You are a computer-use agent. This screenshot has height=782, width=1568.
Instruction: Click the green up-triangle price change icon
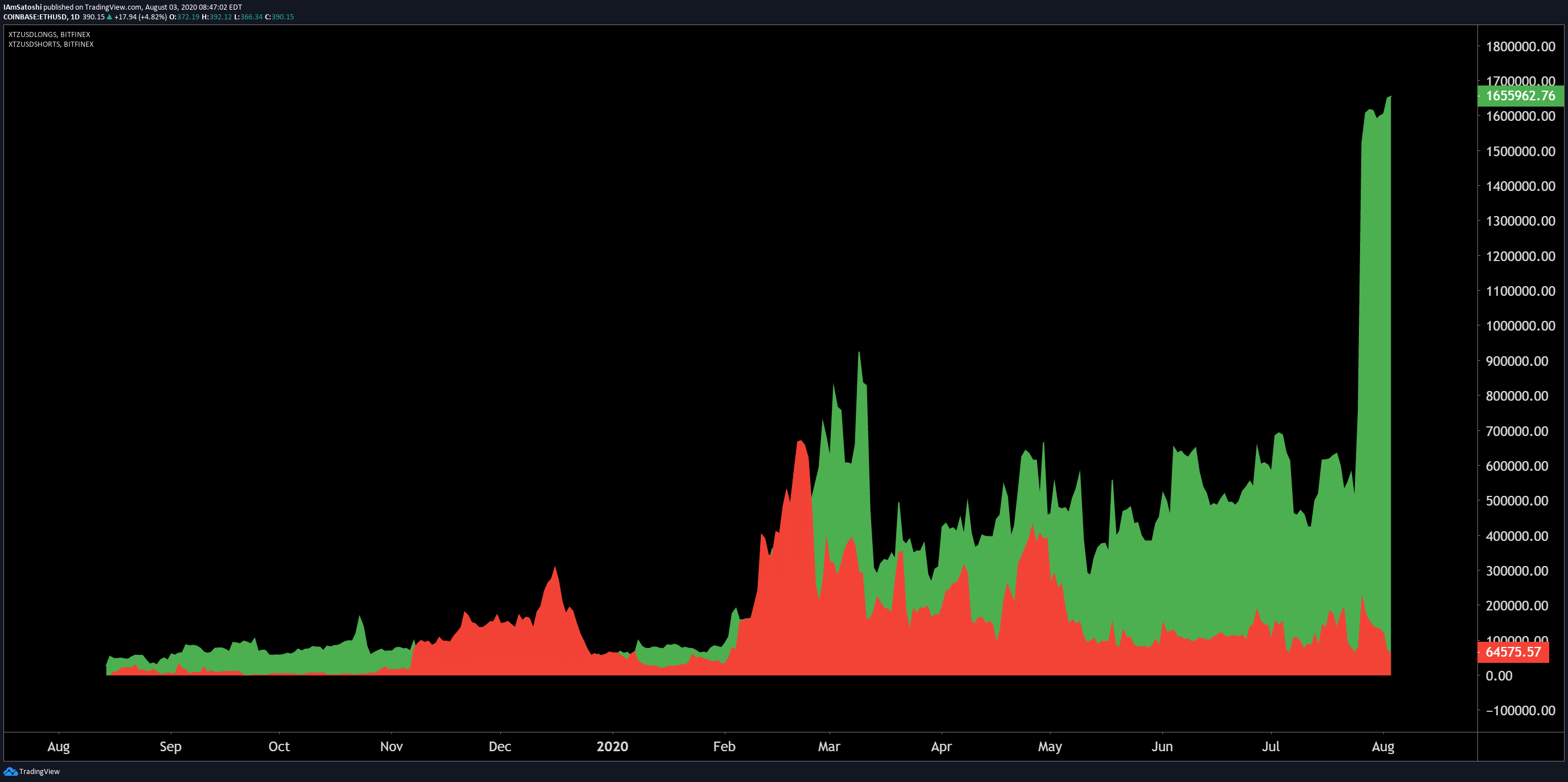109,17
